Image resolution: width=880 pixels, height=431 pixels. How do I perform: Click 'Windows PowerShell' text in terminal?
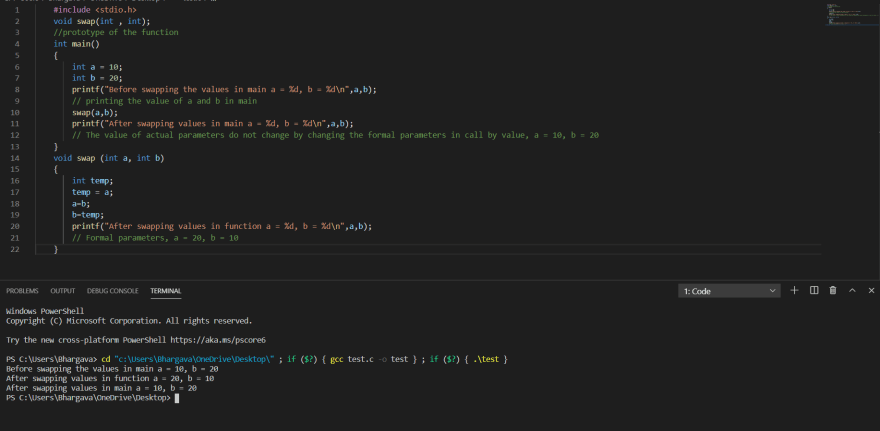click(45, 311)
